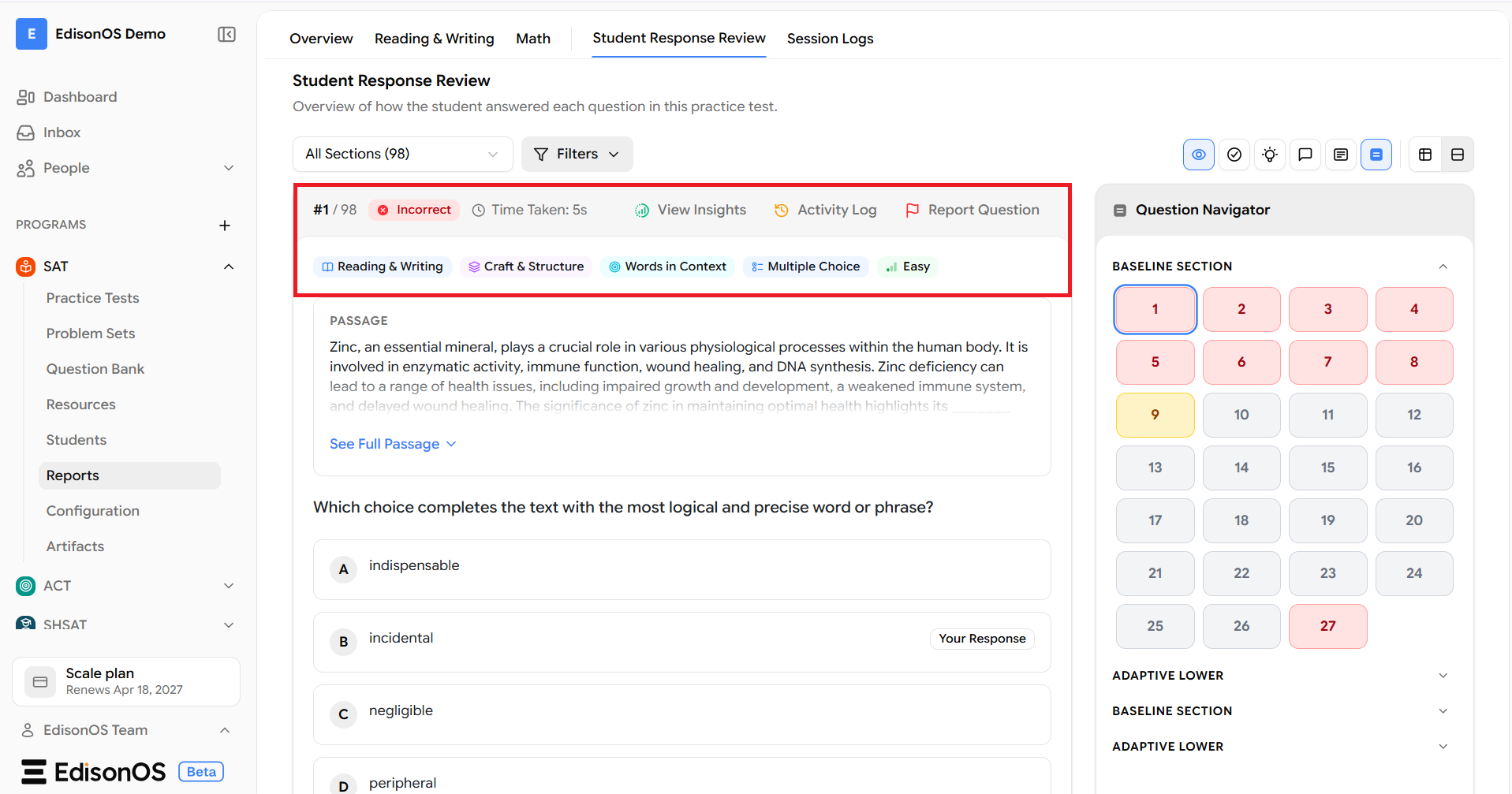The image size is (1512, 794).
Task: Open the All Sections dropdown
Action: coord(402,154)
